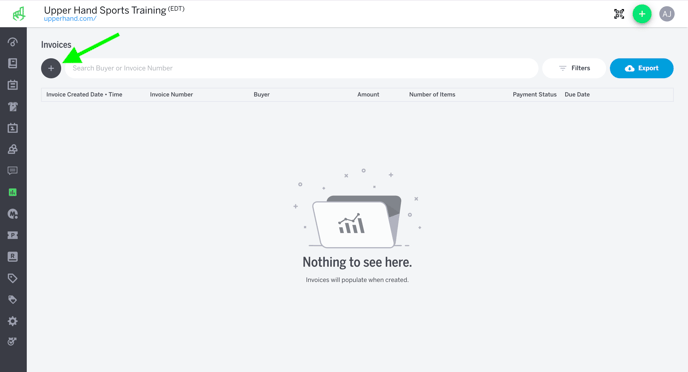Open the settings gear icon in sidebar
Image resolution: width=688 pixels, height=372 pixels.
coord(13,321)
